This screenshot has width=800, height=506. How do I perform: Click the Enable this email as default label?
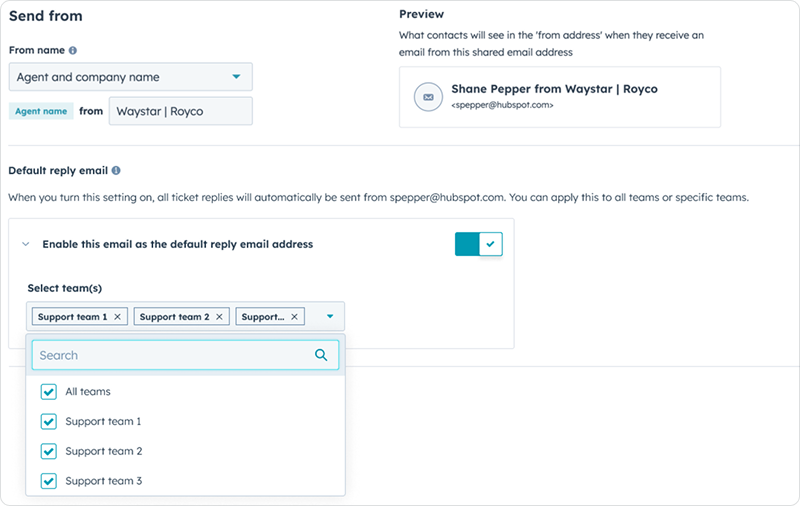178,244
